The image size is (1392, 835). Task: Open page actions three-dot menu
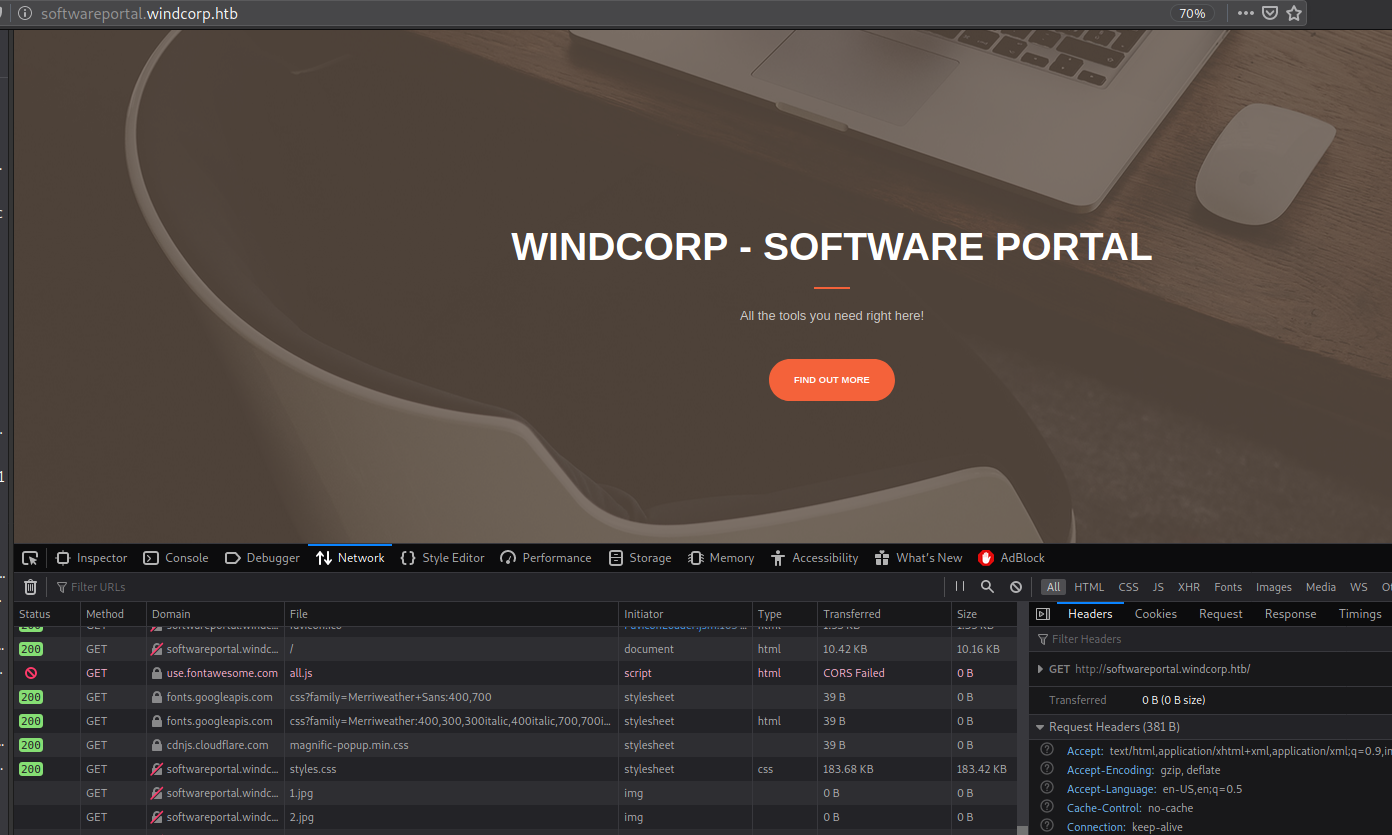pos(1245,14)
